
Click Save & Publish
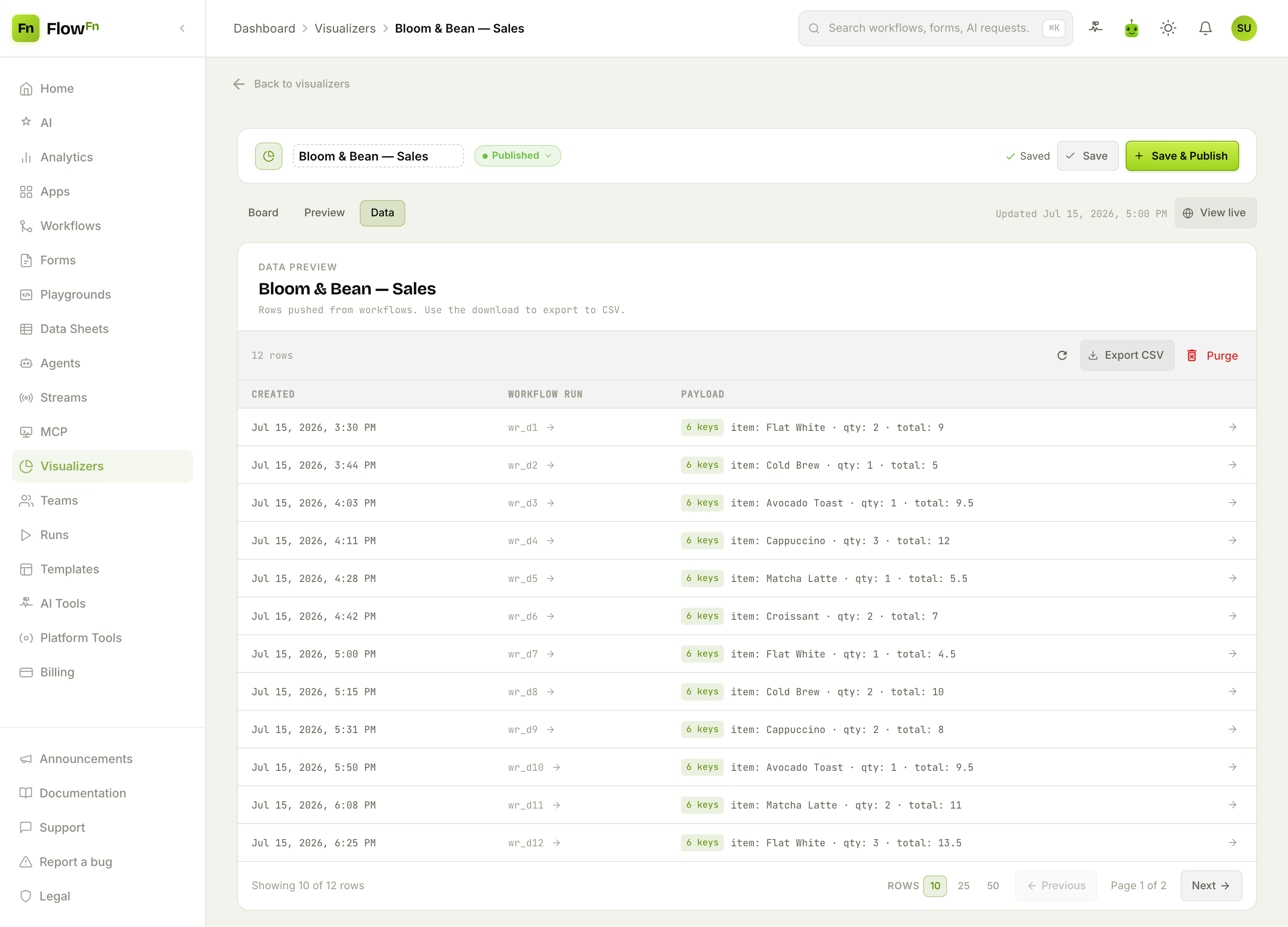pyautogui.click(x=1182, y=155)
